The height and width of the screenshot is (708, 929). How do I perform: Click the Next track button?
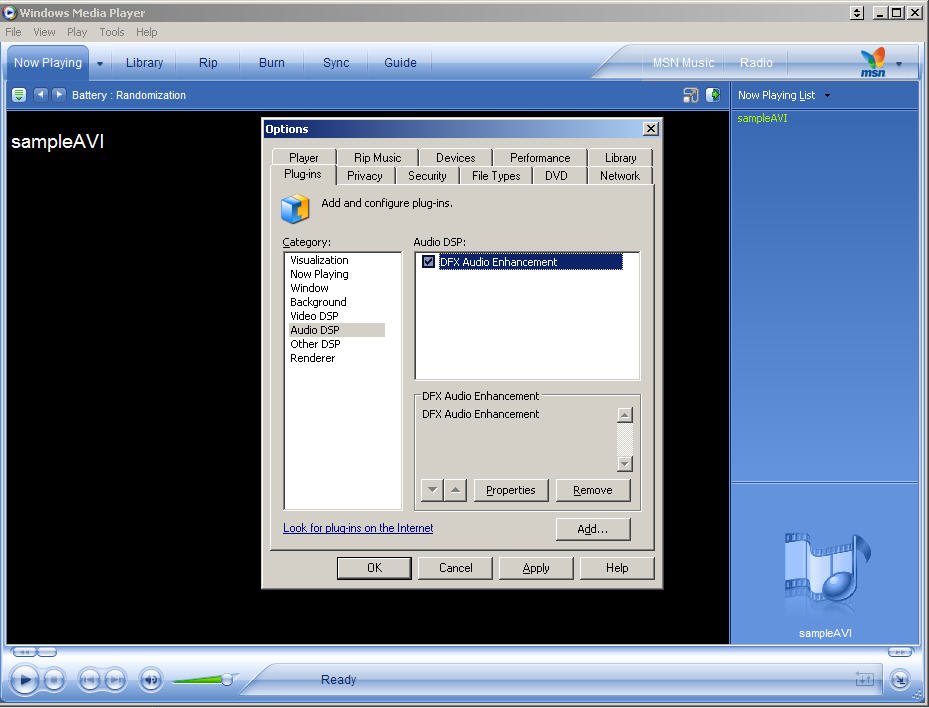pyautogui.click(x=116, y=680)
